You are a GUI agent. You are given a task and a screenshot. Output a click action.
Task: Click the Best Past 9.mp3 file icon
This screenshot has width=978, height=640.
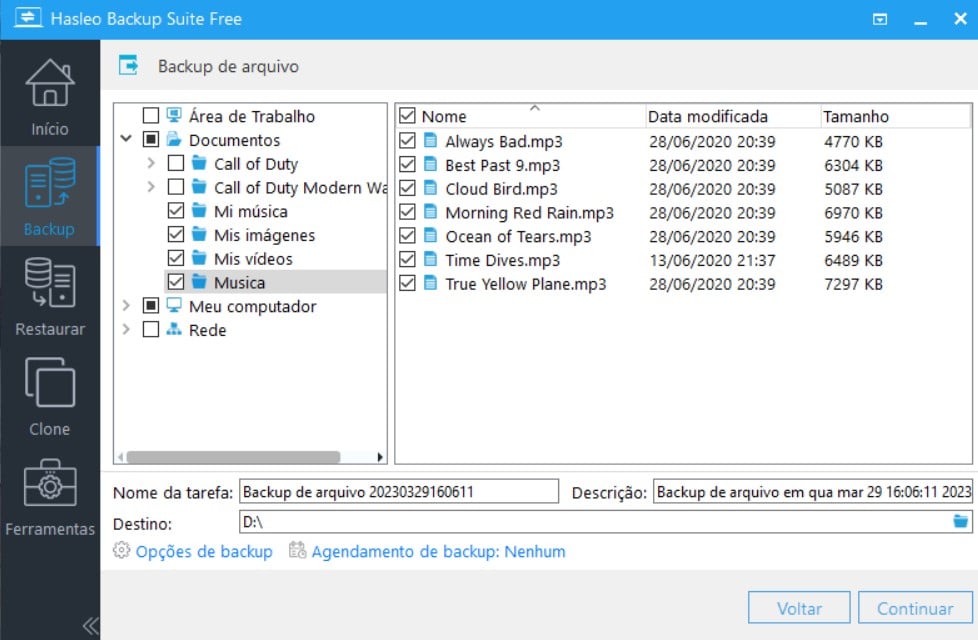[x=430, y=164]
